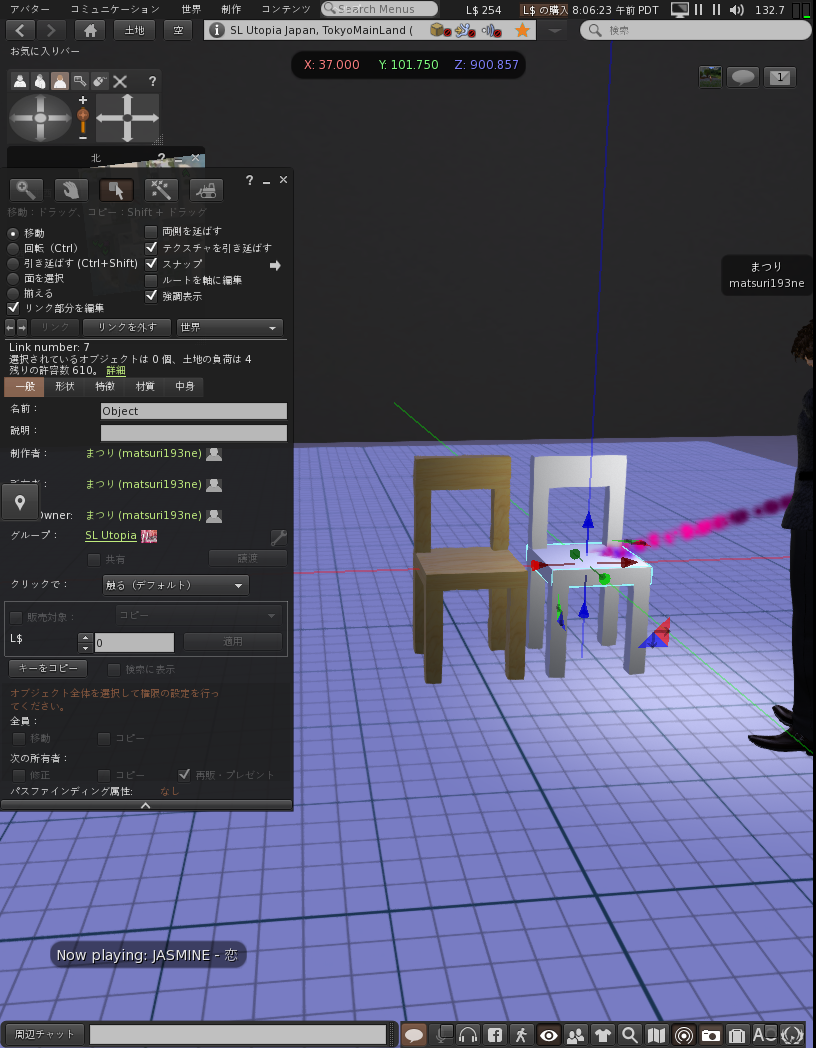Image resolution: width=816 pixels, height=1048 pixels.
Task: Open the SL Utopia group link
Action: pyautogui.click(x=111, y=535)
